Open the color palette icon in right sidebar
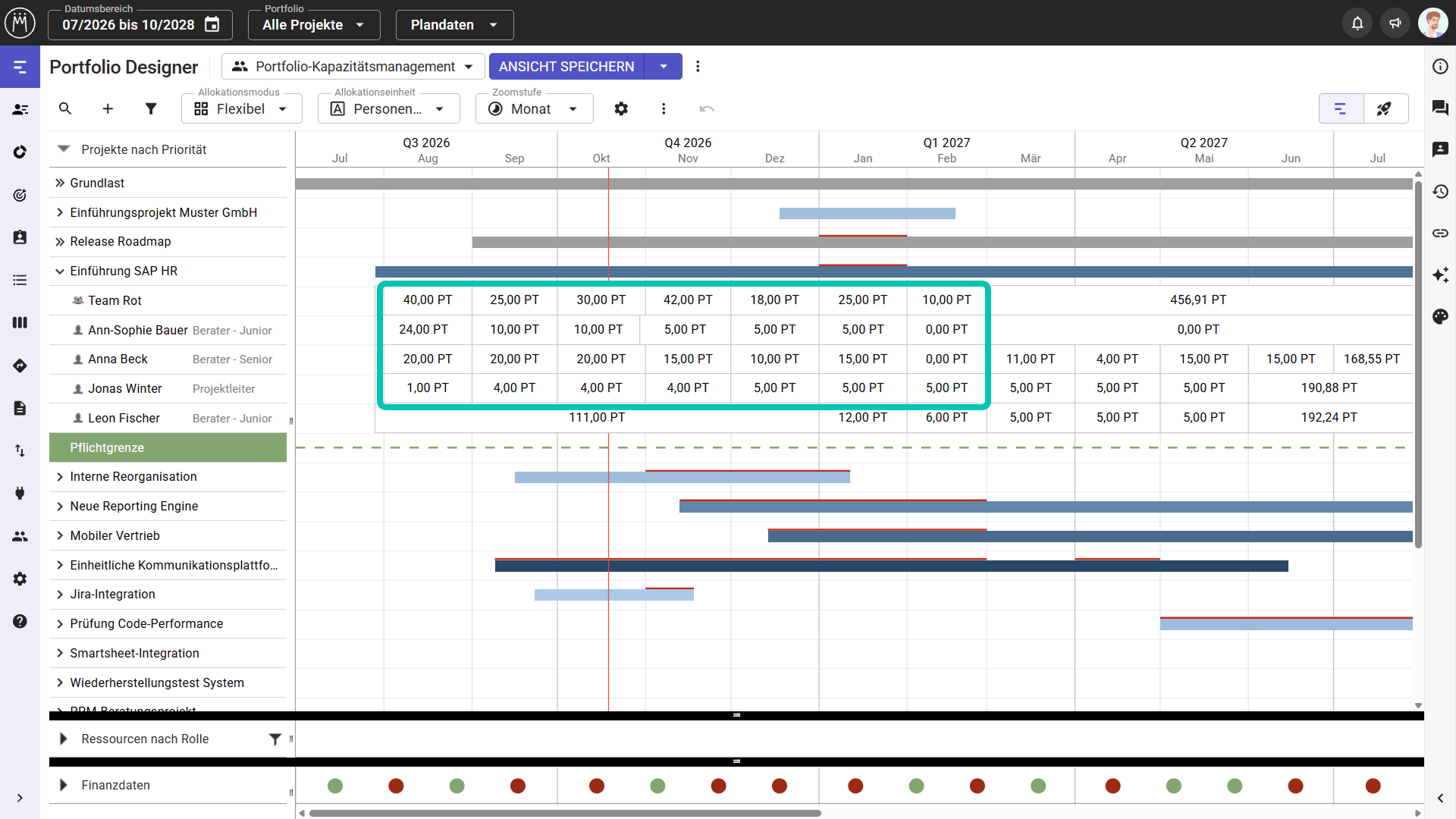The image size is (1456, 819). (x=1440, y=316)
